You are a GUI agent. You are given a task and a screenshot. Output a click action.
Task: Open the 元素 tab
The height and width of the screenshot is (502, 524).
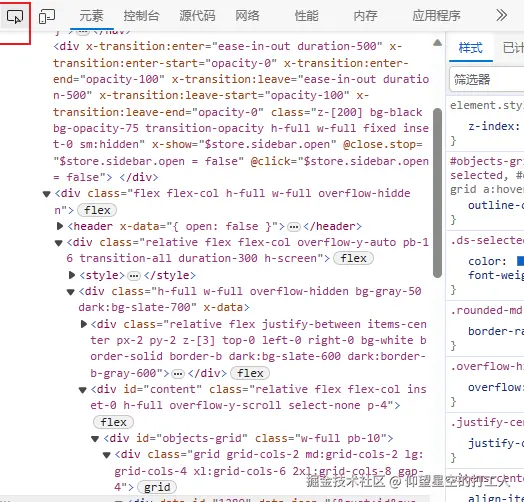[x=92, y=16]
